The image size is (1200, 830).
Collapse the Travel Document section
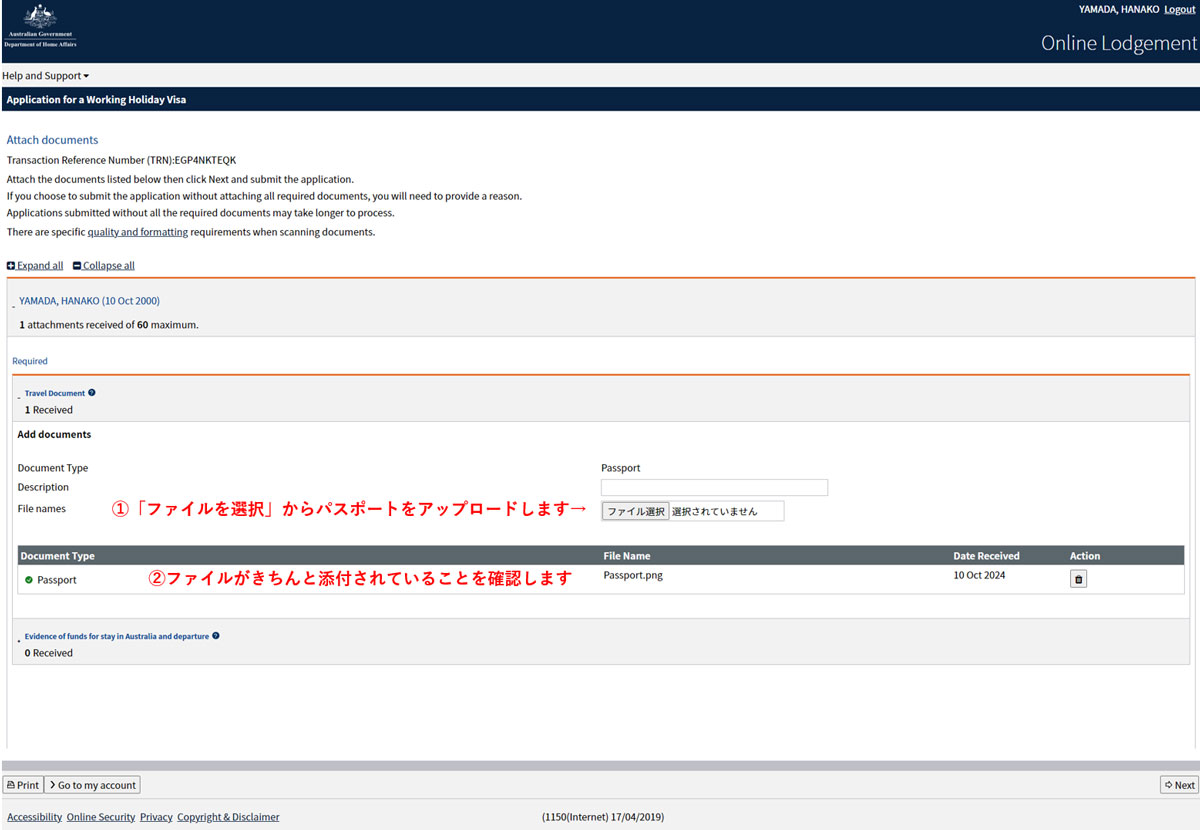tap(54, 394)
